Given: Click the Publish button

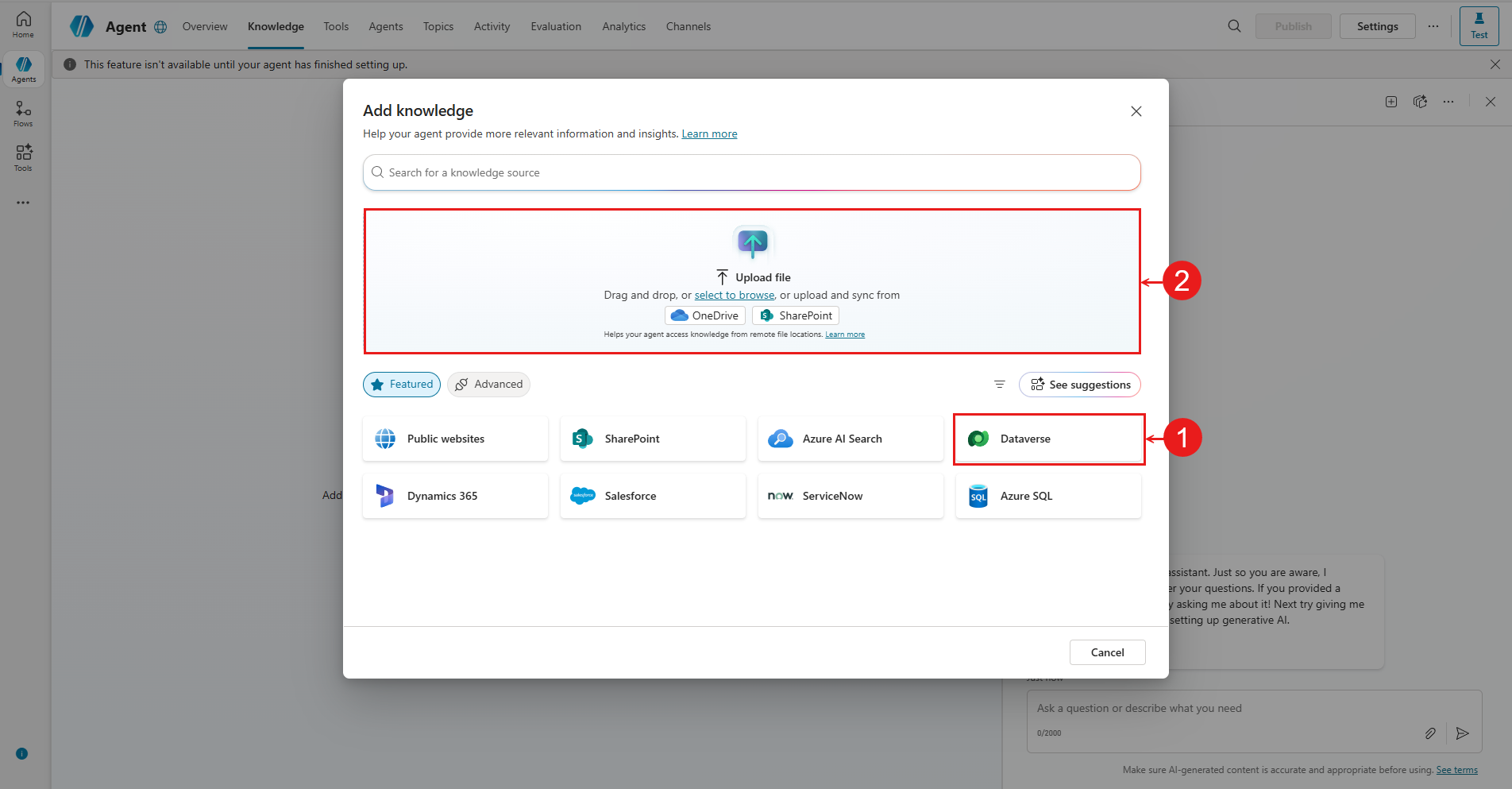Looking at the screenshot, I should pyautogui.click(x=1294, y=26).
